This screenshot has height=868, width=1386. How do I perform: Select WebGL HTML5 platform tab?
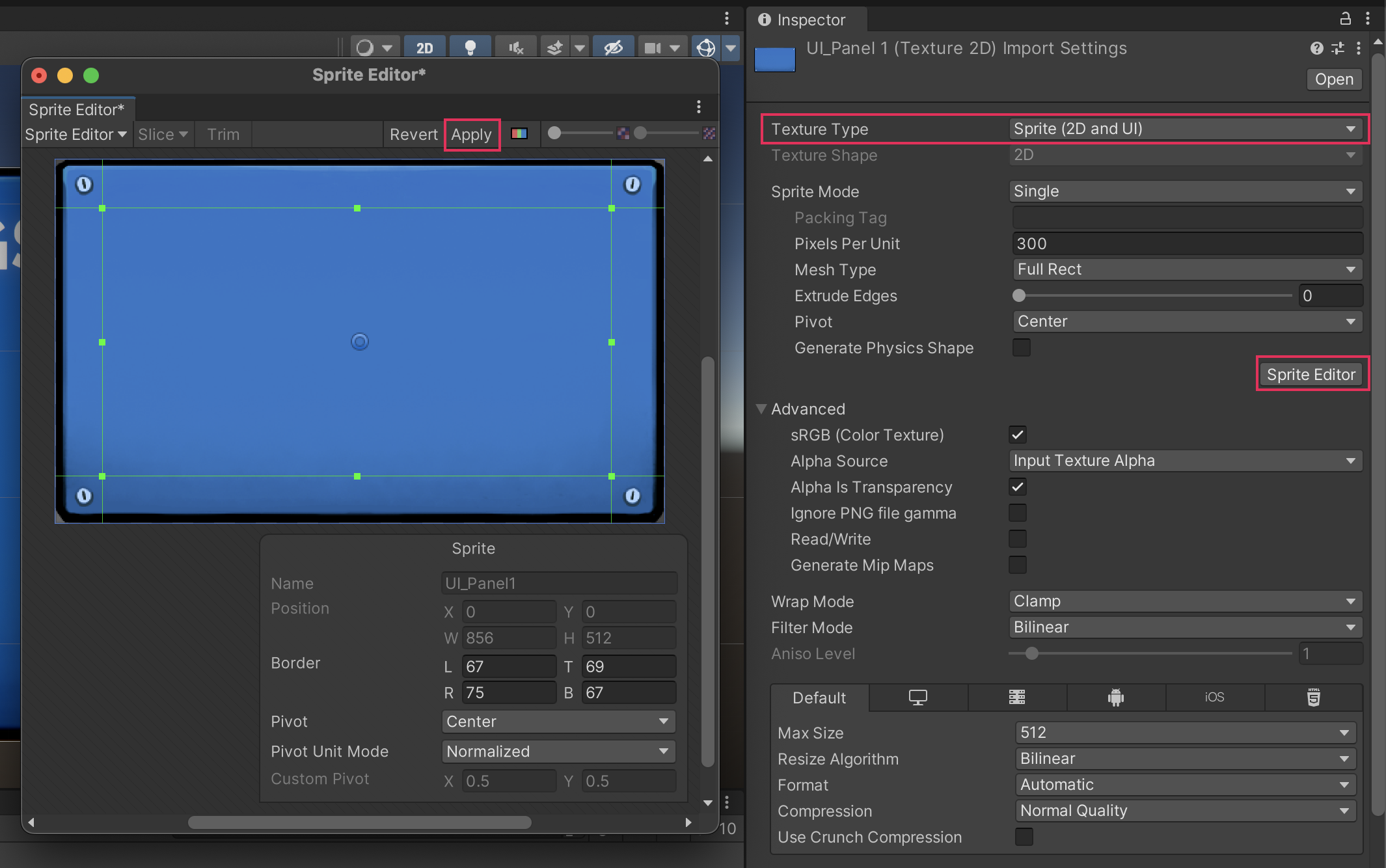click(x=1313, y=698)
